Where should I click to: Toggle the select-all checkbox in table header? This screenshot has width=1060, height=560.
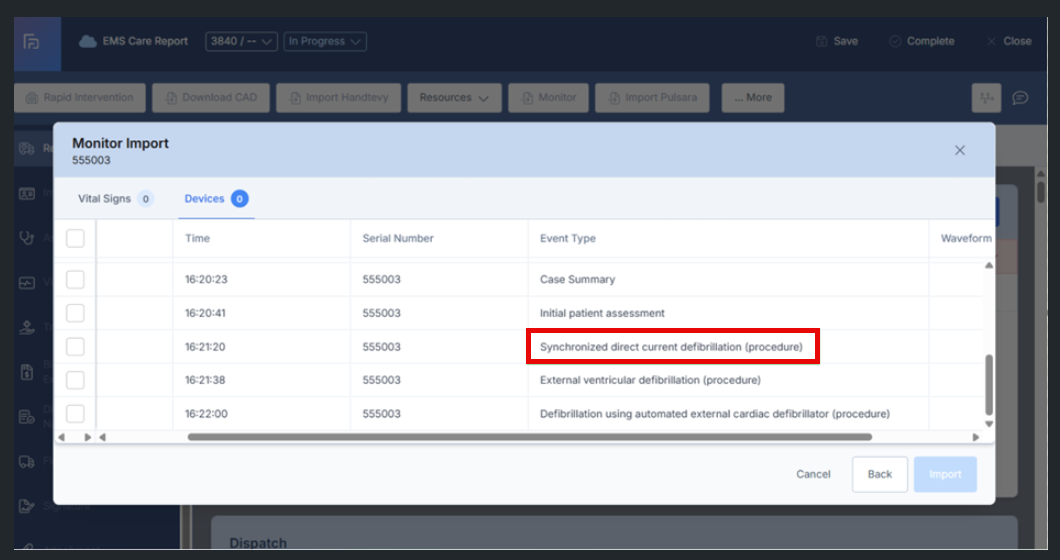75,238
